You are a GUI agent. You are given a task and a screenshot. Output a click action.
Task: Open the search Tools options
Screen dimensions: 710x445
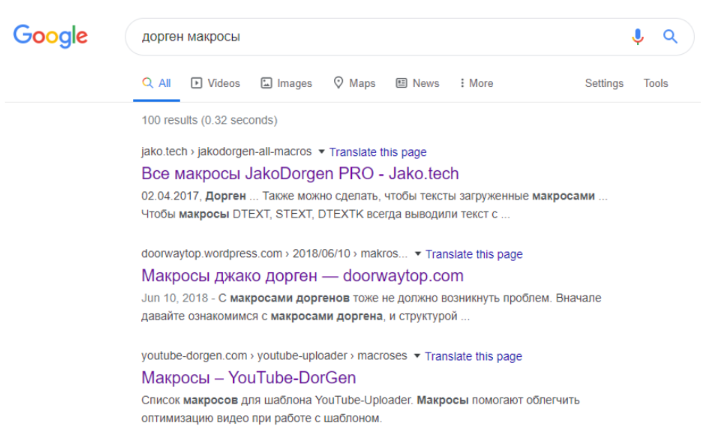point(656,83)
